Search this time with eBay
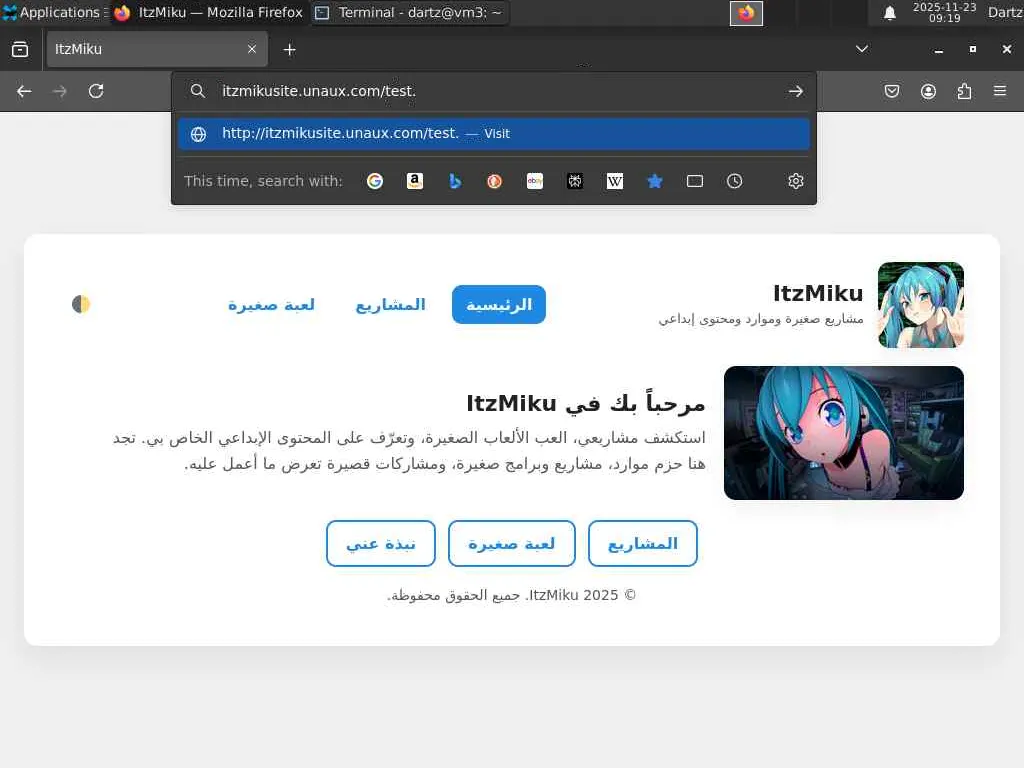 (x=535, y=181)
